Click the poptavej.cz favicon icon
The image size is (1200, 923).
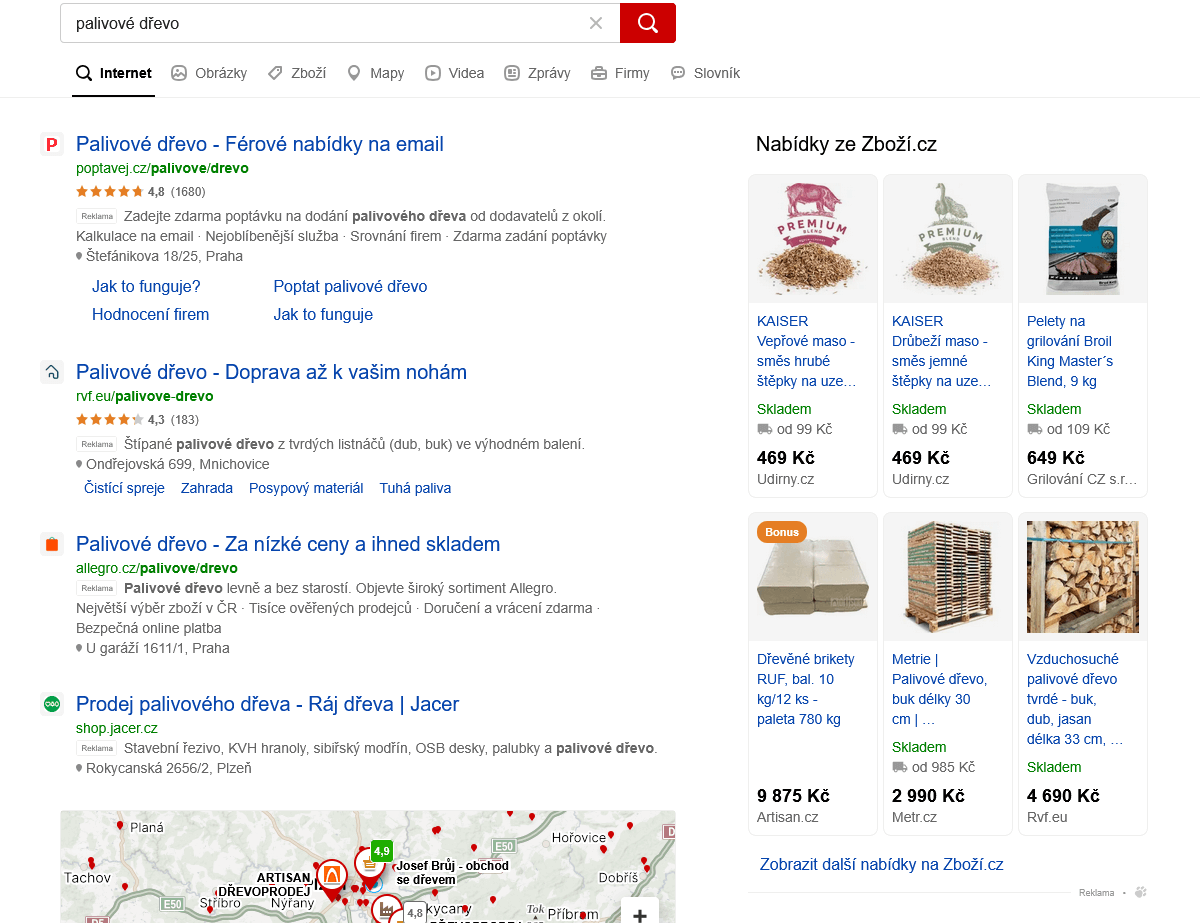click(x=52, y=144)
